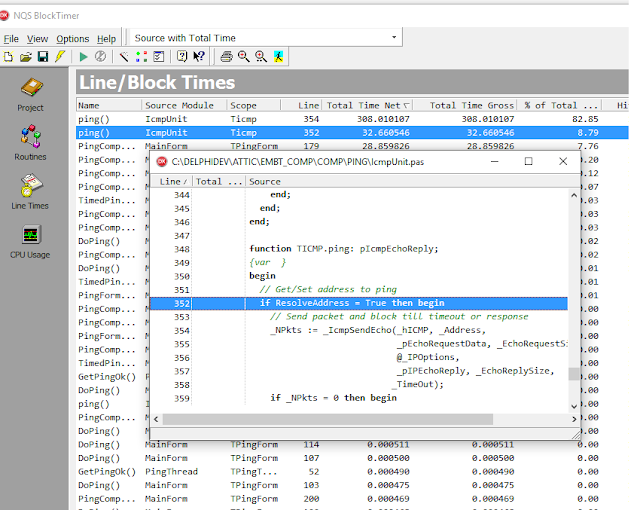Click the source window down scroll arrow

click(574, 406)
